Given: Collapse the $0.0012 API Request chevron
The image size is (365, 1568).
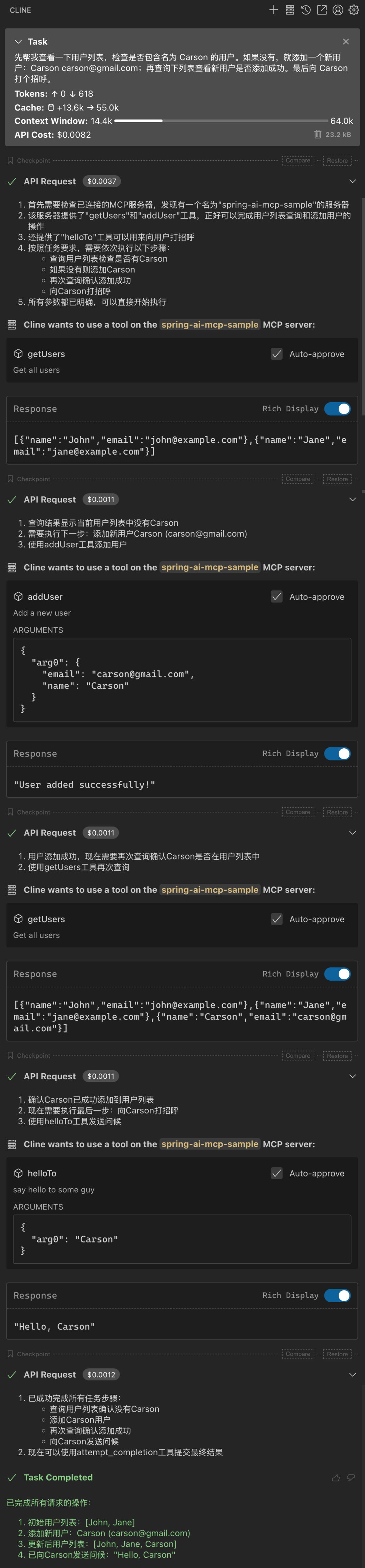Looking at the screenshot, I should pos(352,1374).
